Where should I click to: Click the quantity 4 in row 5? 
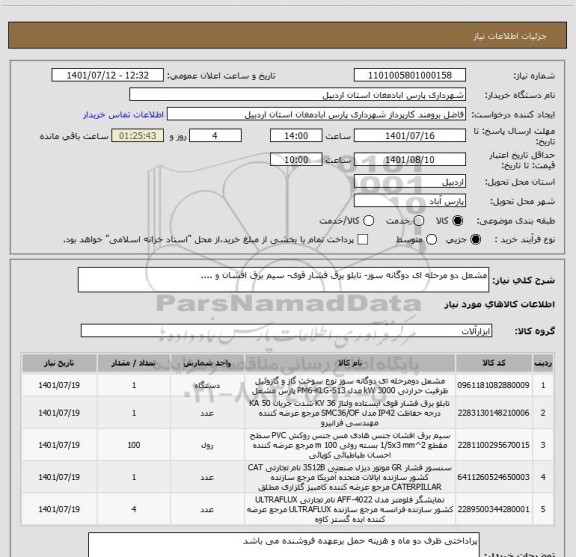point(134,509)
